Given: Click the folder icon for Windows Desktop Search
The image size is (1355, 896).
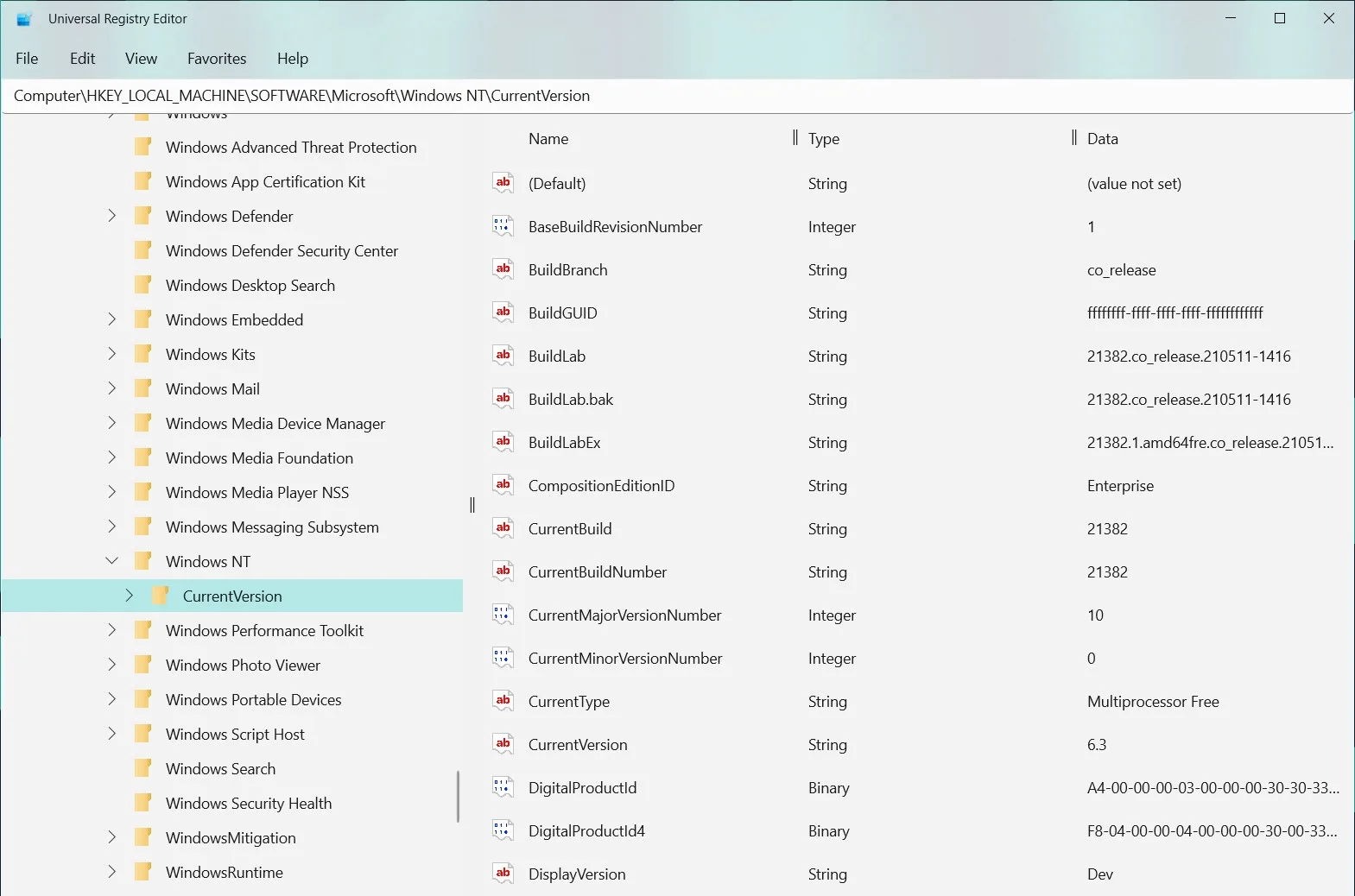Looking at the screenshot, I should click(x=143, y=285).
